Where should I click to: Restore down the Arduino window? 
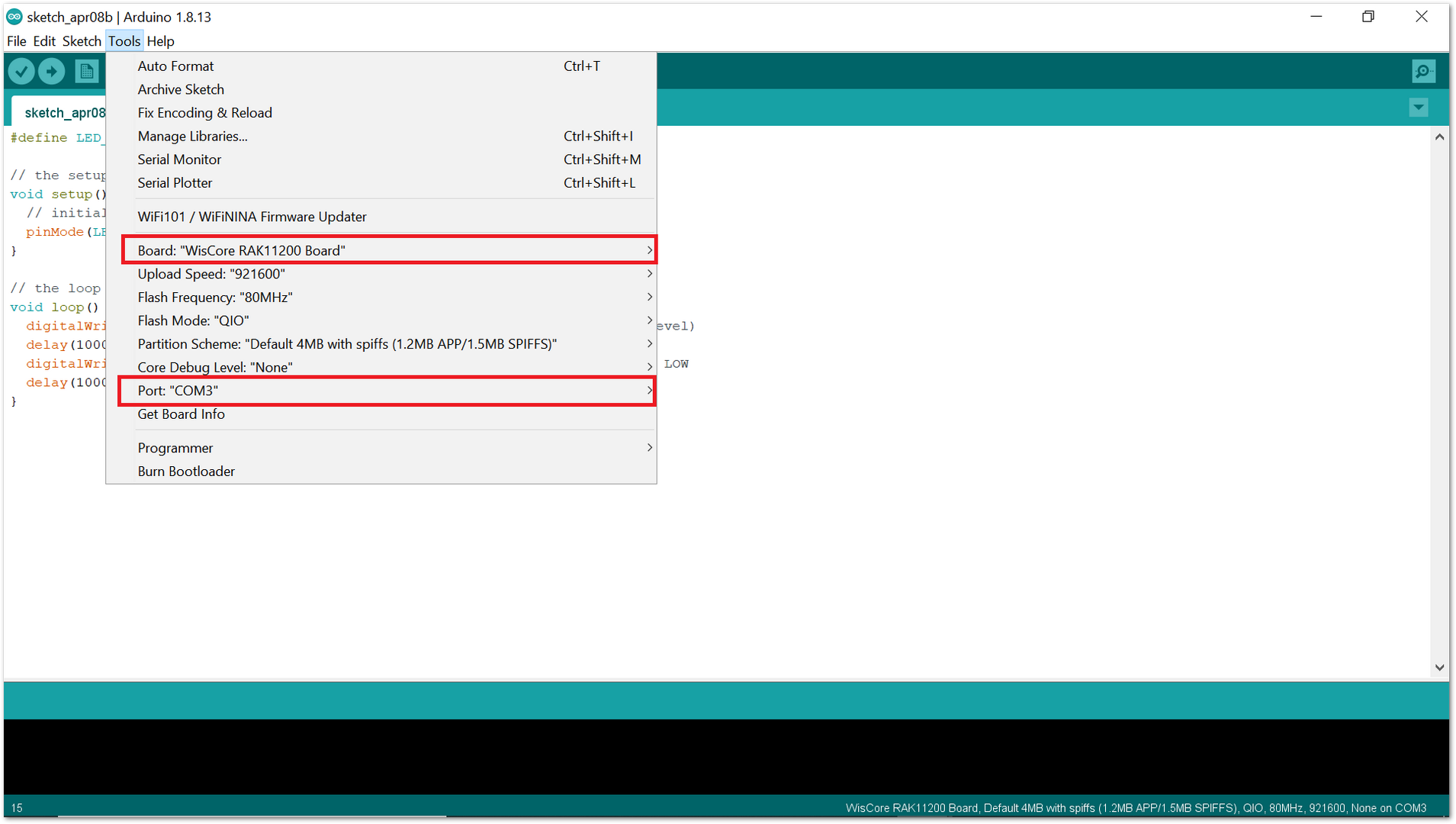click(x=1368, y=17)
